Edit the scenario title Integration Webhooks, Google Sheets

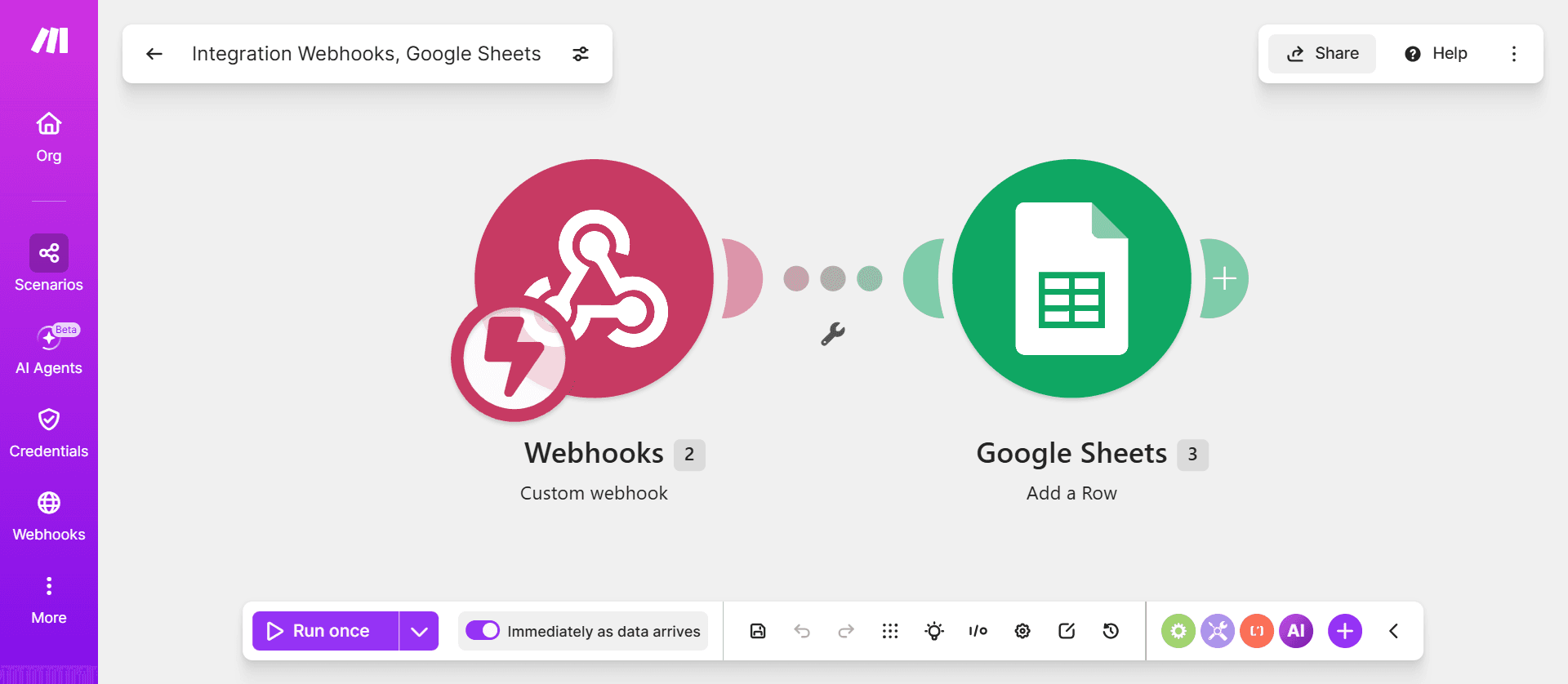click(366, 54)
